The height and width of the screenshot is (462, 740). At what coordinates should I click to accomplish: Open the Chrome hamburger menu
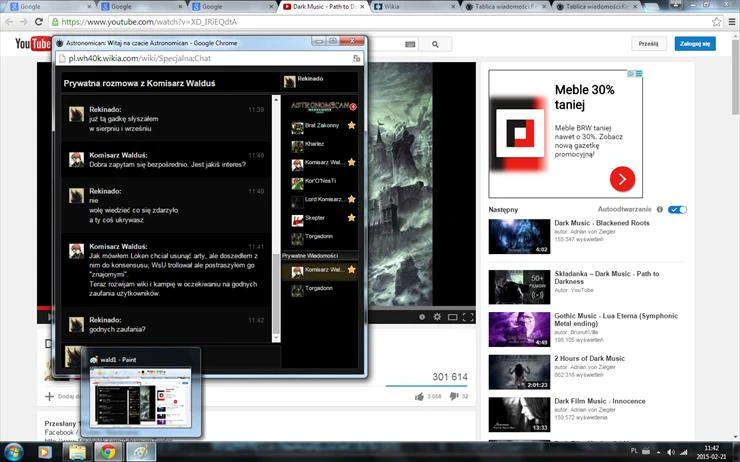(732, 22)
